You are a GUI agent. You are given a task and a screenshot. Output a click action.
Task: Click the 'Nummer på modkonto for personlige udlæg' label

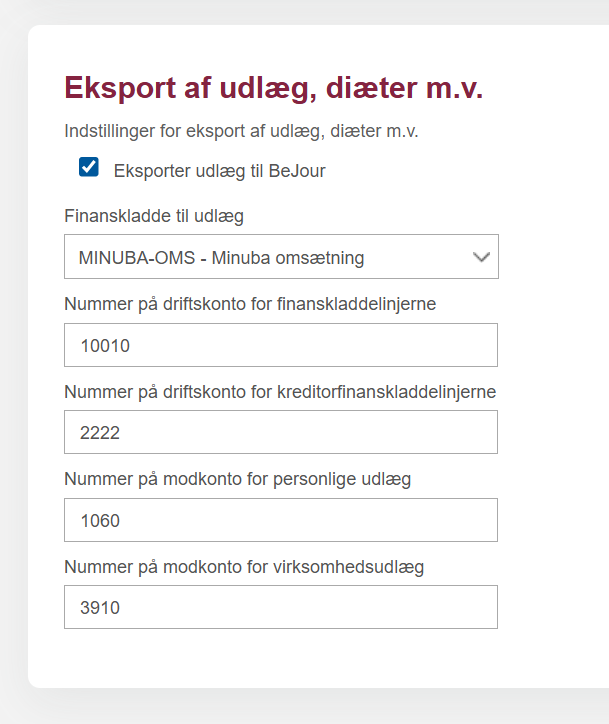tap(238, 479)
